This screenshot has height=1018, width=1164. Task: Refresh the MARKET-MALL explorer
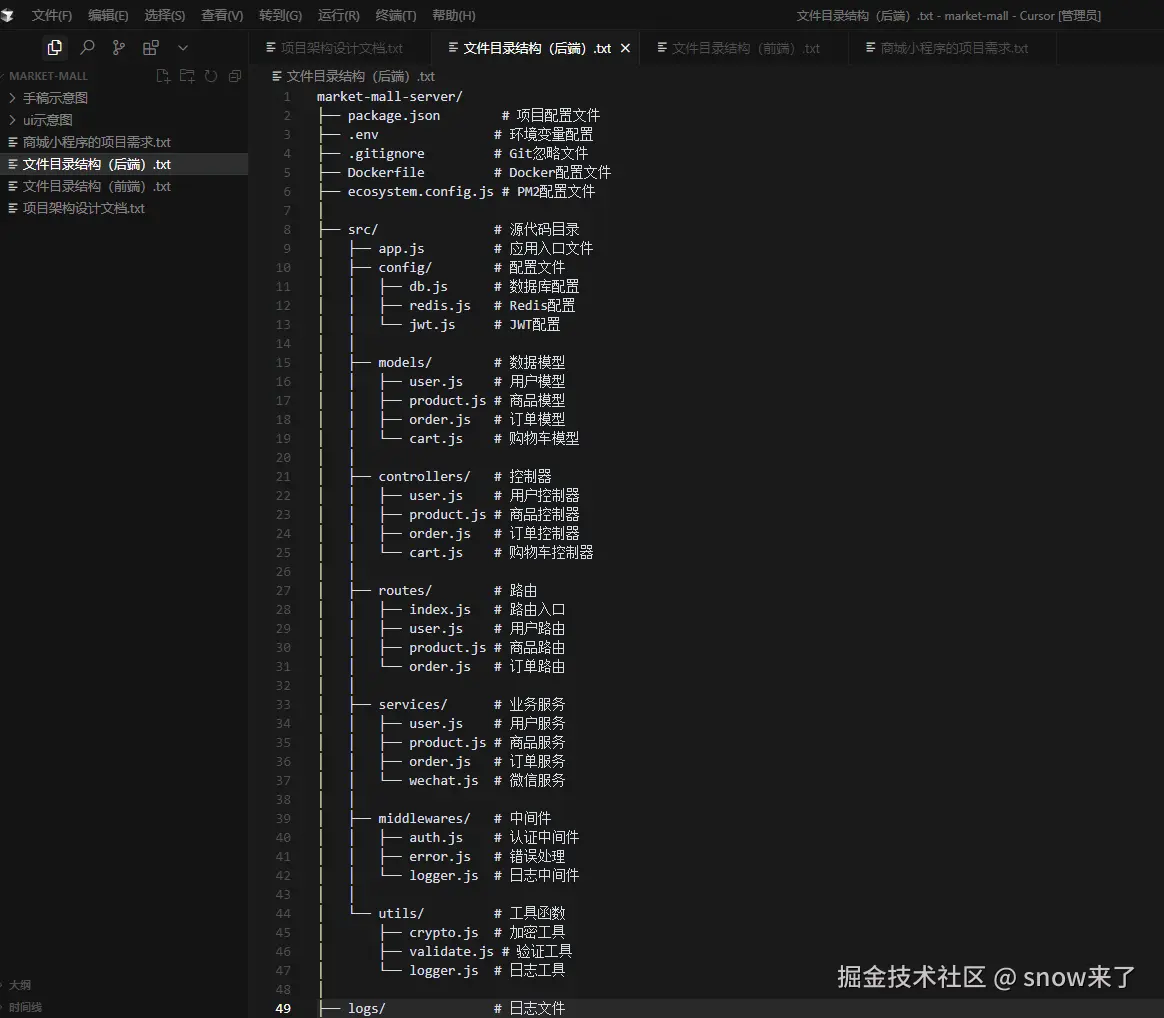tap(211, 76)
